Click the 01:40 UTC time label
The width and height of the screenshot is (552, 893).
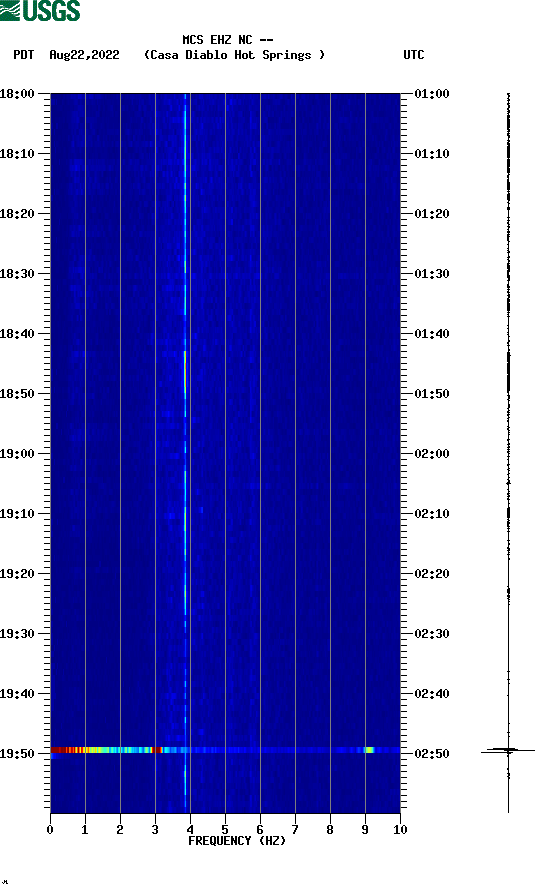coord(432,334)
